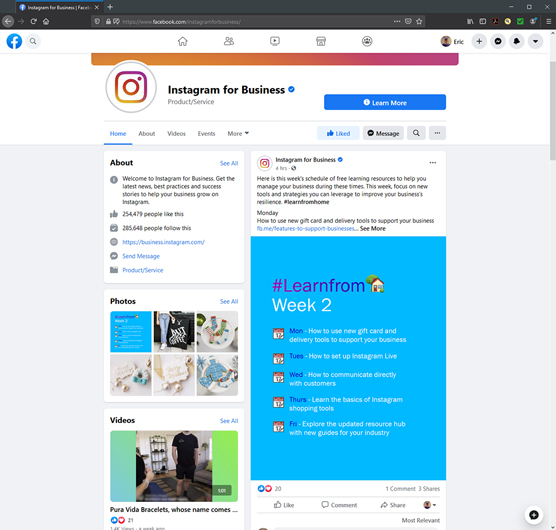Image resolution: width=556 pixels, height=530 pixels.
Task: Switch to the About tab
Action: [147, 134]
